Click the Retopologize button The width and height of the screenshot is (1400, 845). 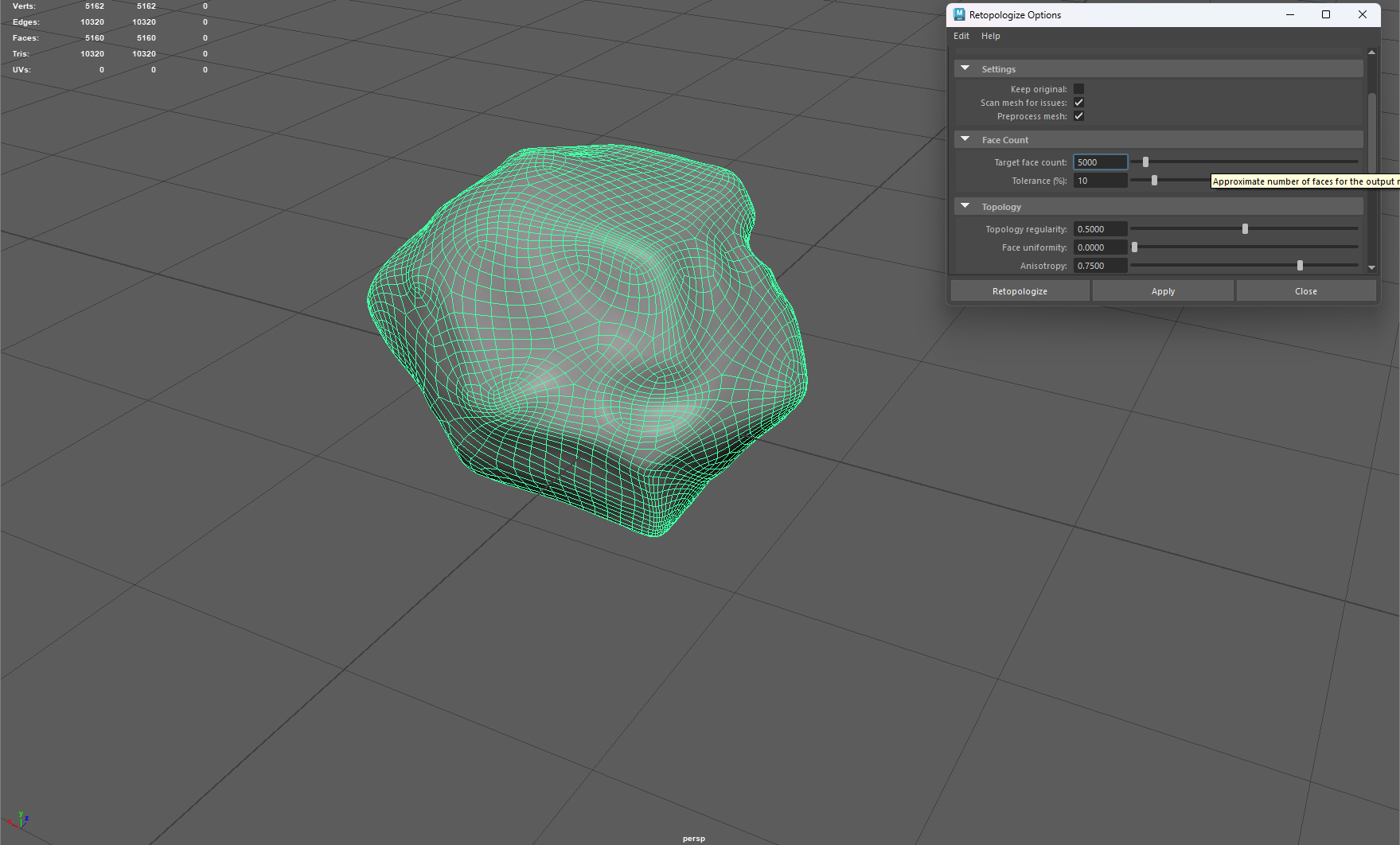click(x=1020, y=291)
